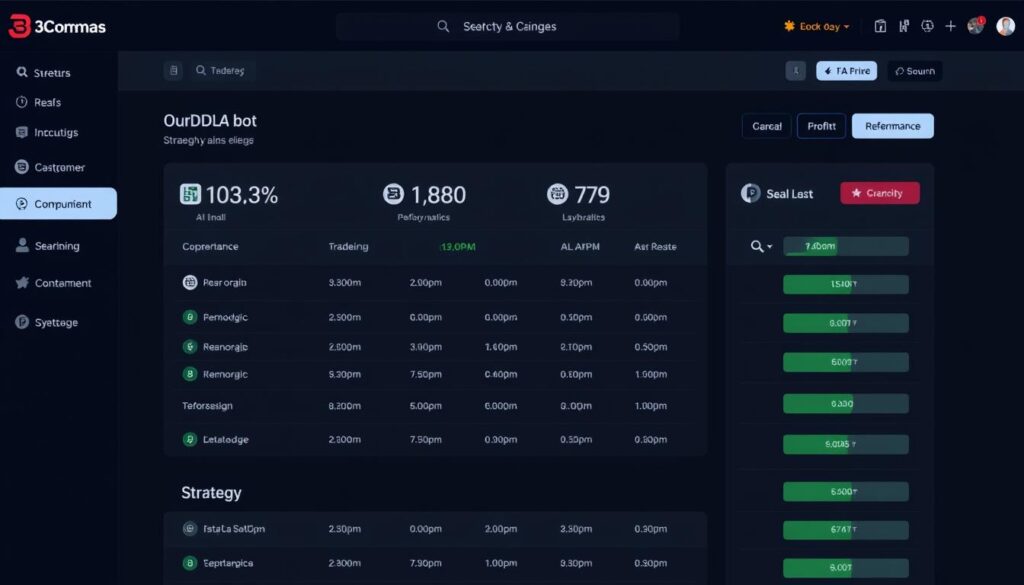Click the search magnifier icon in top bar
This screenshot has width=1024, height=585.
443,27
